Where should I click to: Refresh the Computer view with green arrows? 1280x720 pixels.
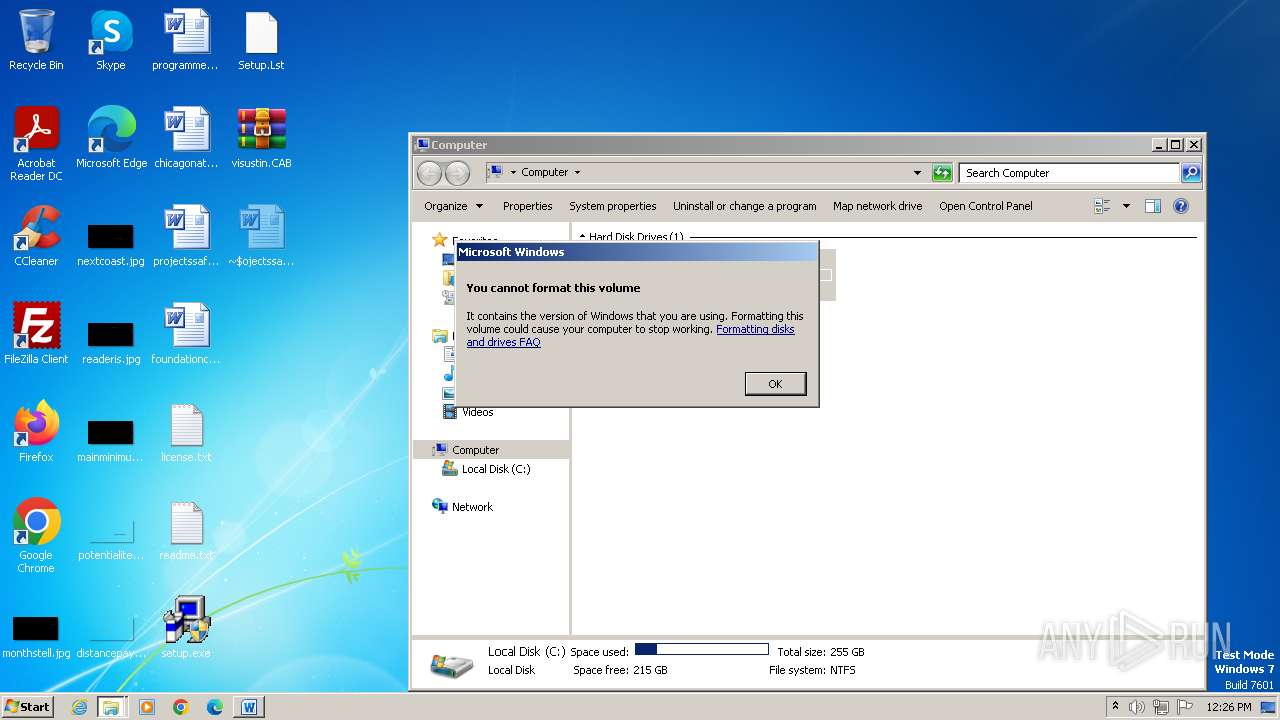point(942,173)
